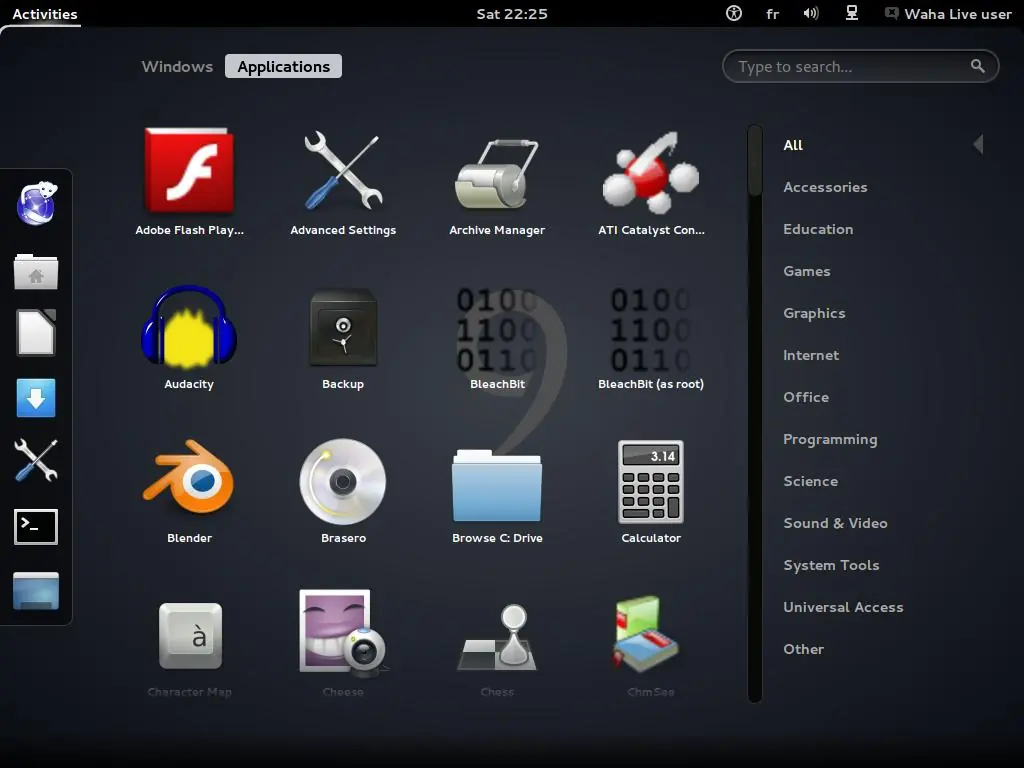
Task: Open the fr keyboard layout menu
Action: coord(773,14)
